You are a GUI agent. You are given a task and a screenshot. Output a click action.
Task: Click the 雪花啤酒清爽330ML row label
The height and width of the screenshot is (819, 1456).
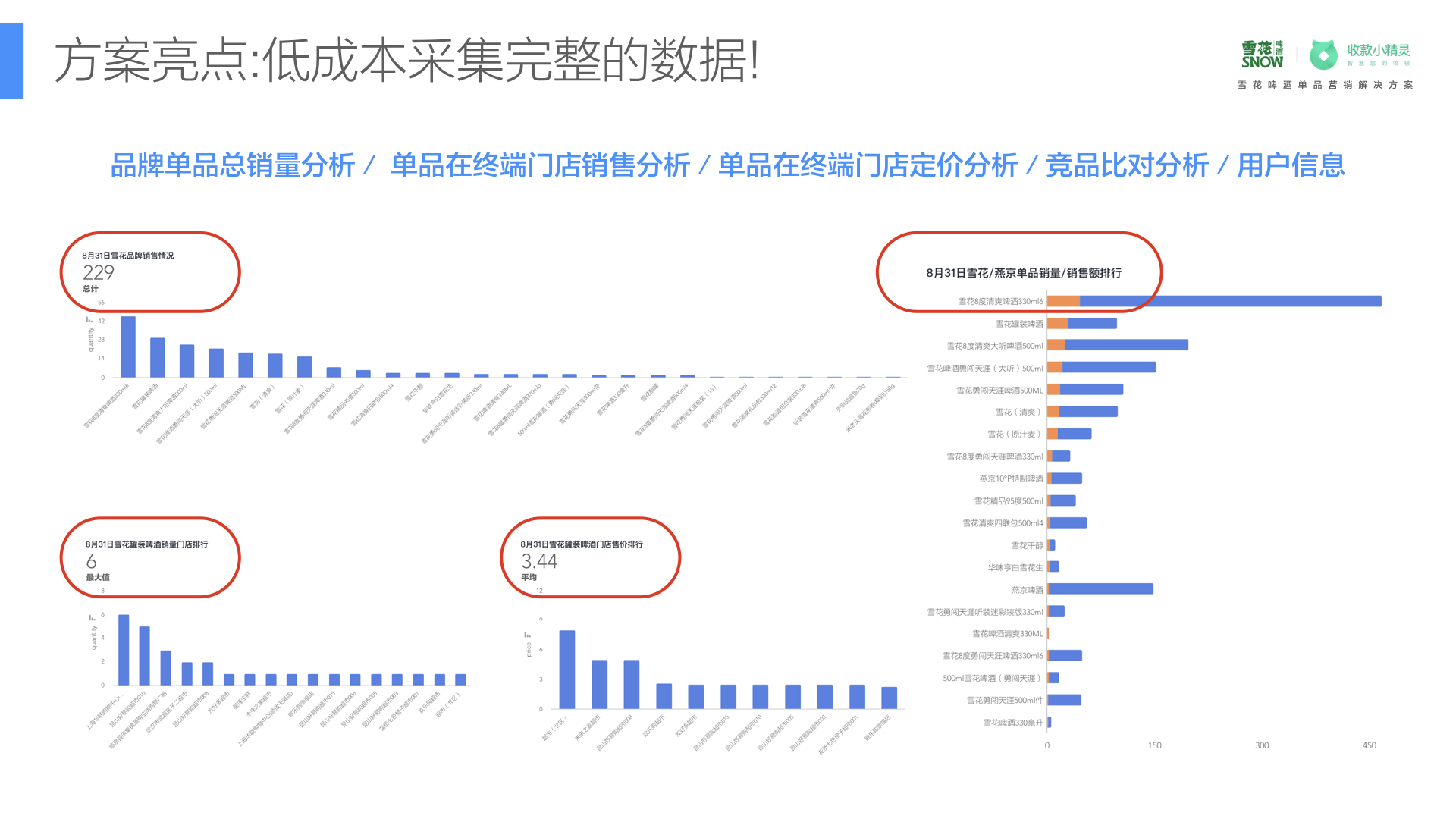1008,634
